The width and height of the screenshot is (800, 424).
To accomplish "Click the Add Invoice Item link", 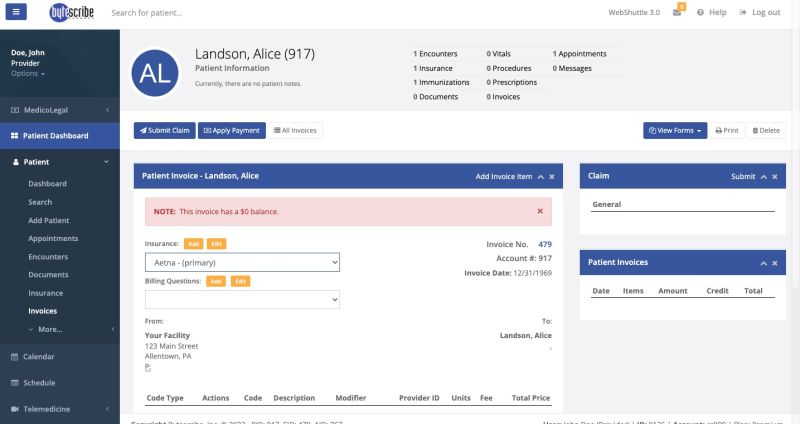I will 503,176.
